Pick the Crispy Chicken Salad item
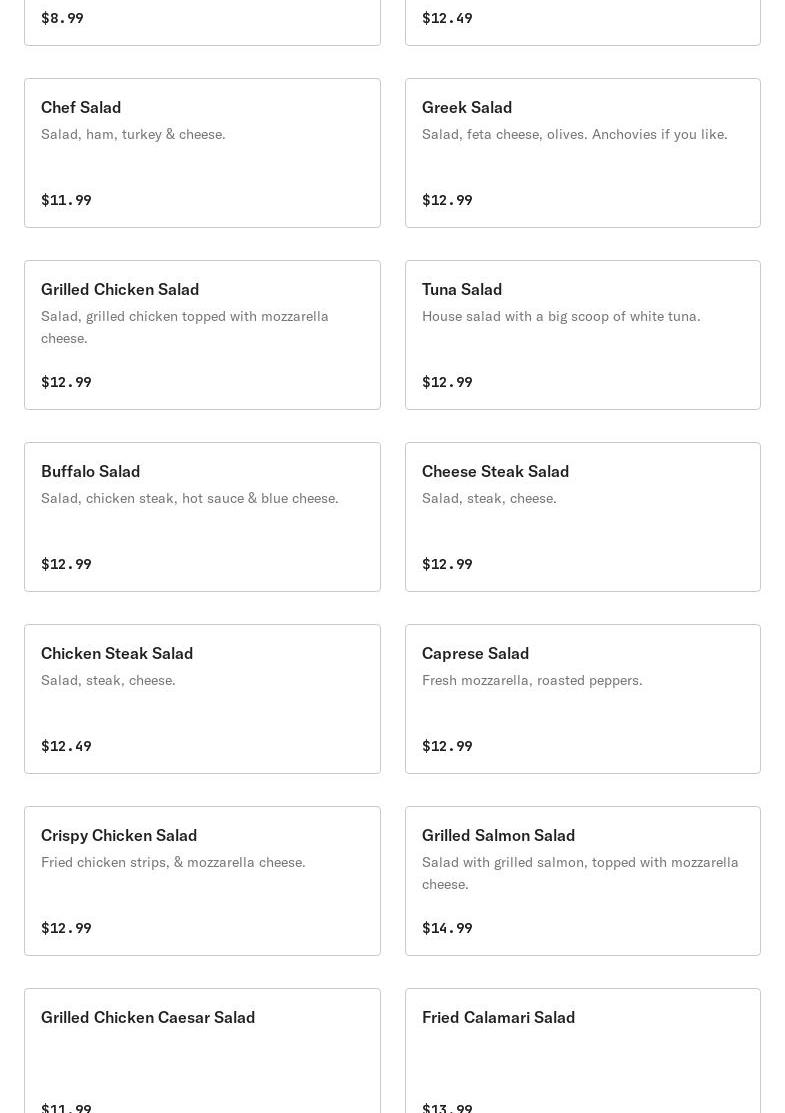Screen dimensions: 785x1113 [202, 881]
